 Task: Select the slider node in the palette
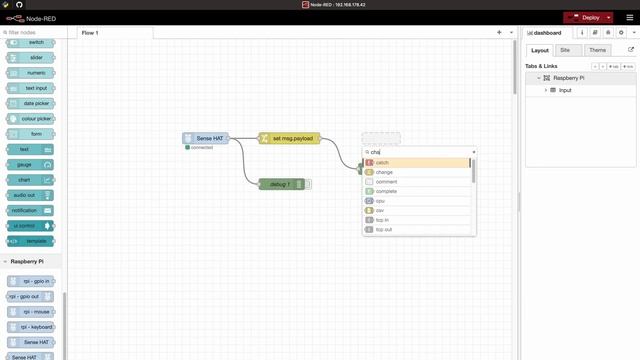click(x=31, y=58)
